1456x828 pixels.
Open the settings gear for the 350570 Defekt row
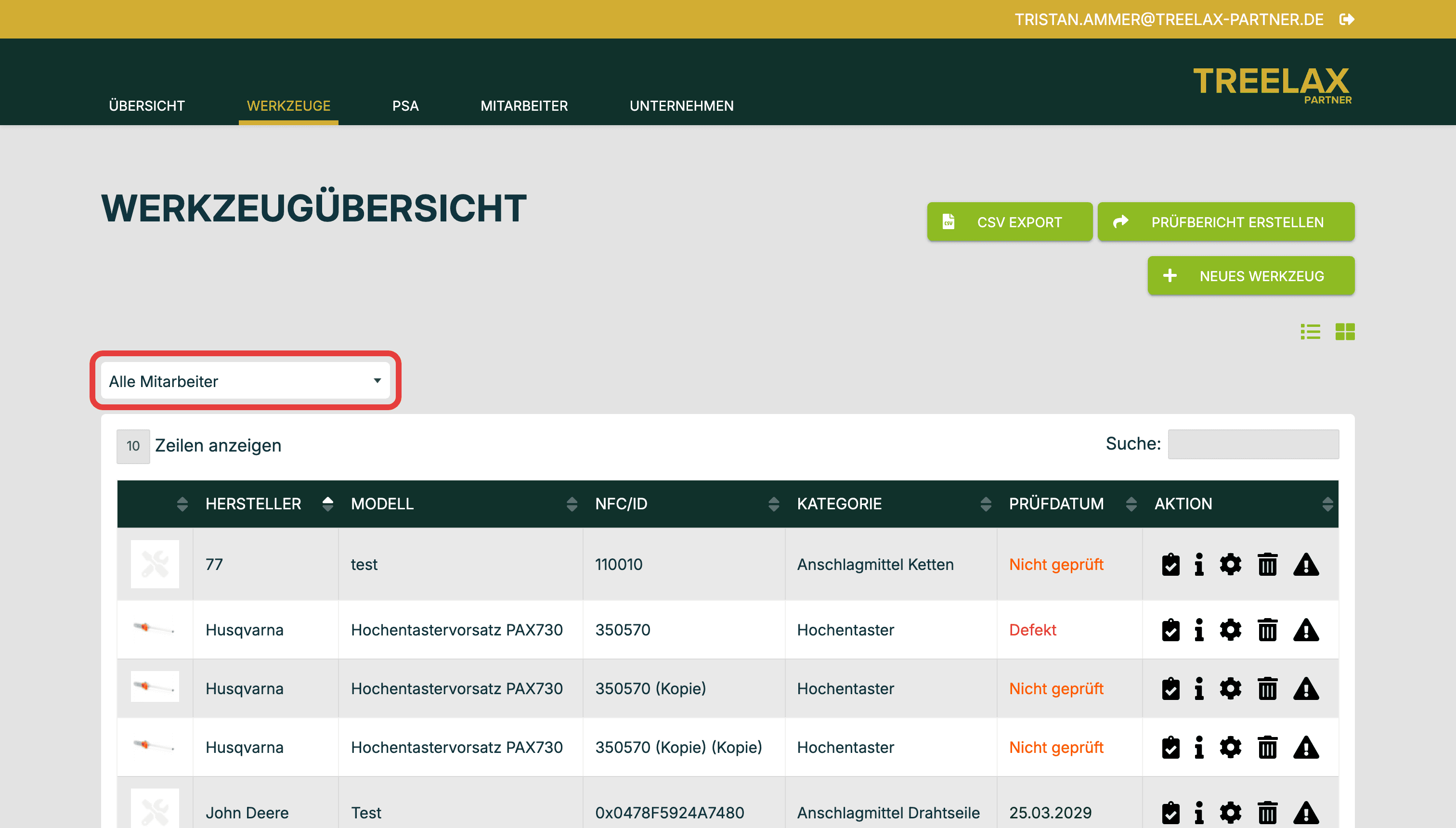tap(1230, 630)
